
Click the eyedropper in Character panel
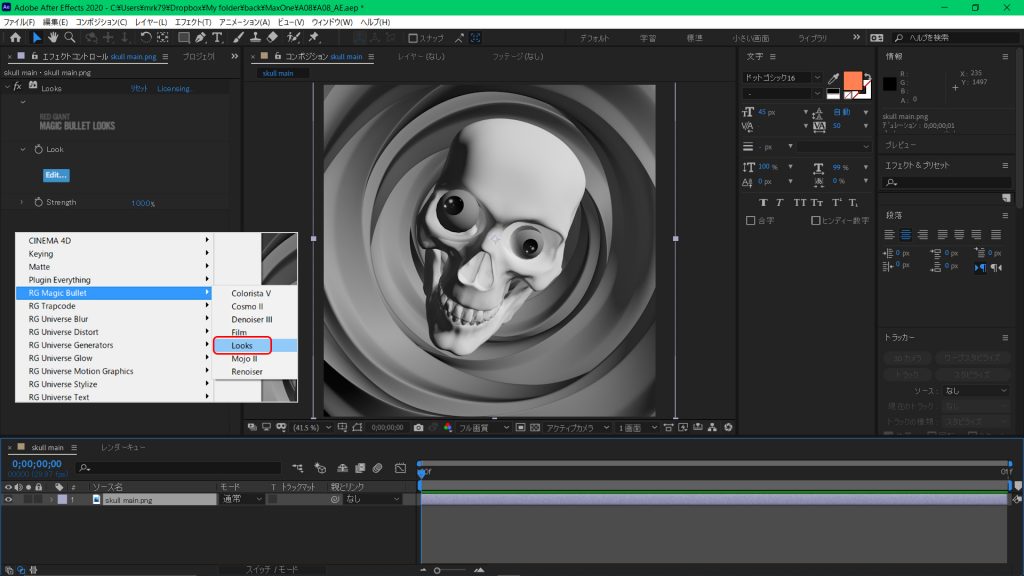832,78
